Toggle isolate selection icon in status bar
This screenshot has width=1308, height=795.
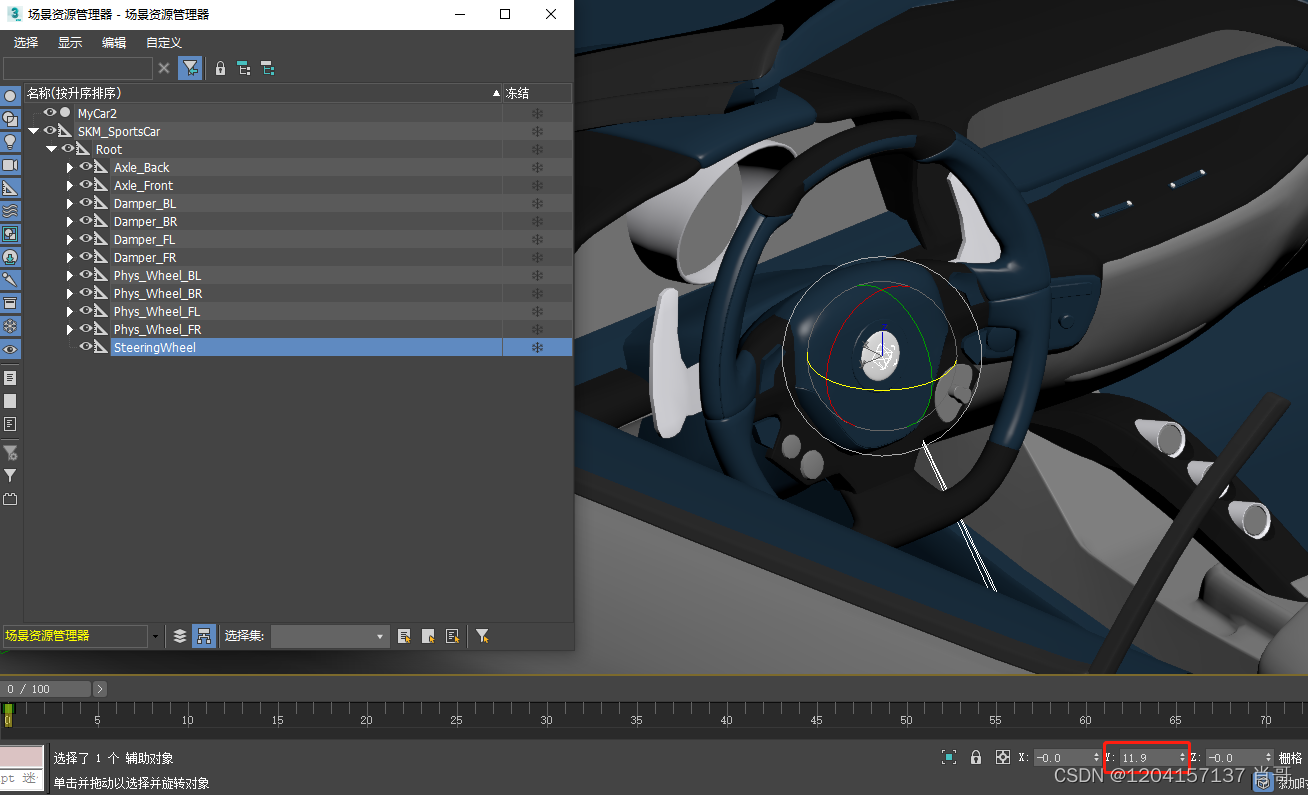point(949,758)
